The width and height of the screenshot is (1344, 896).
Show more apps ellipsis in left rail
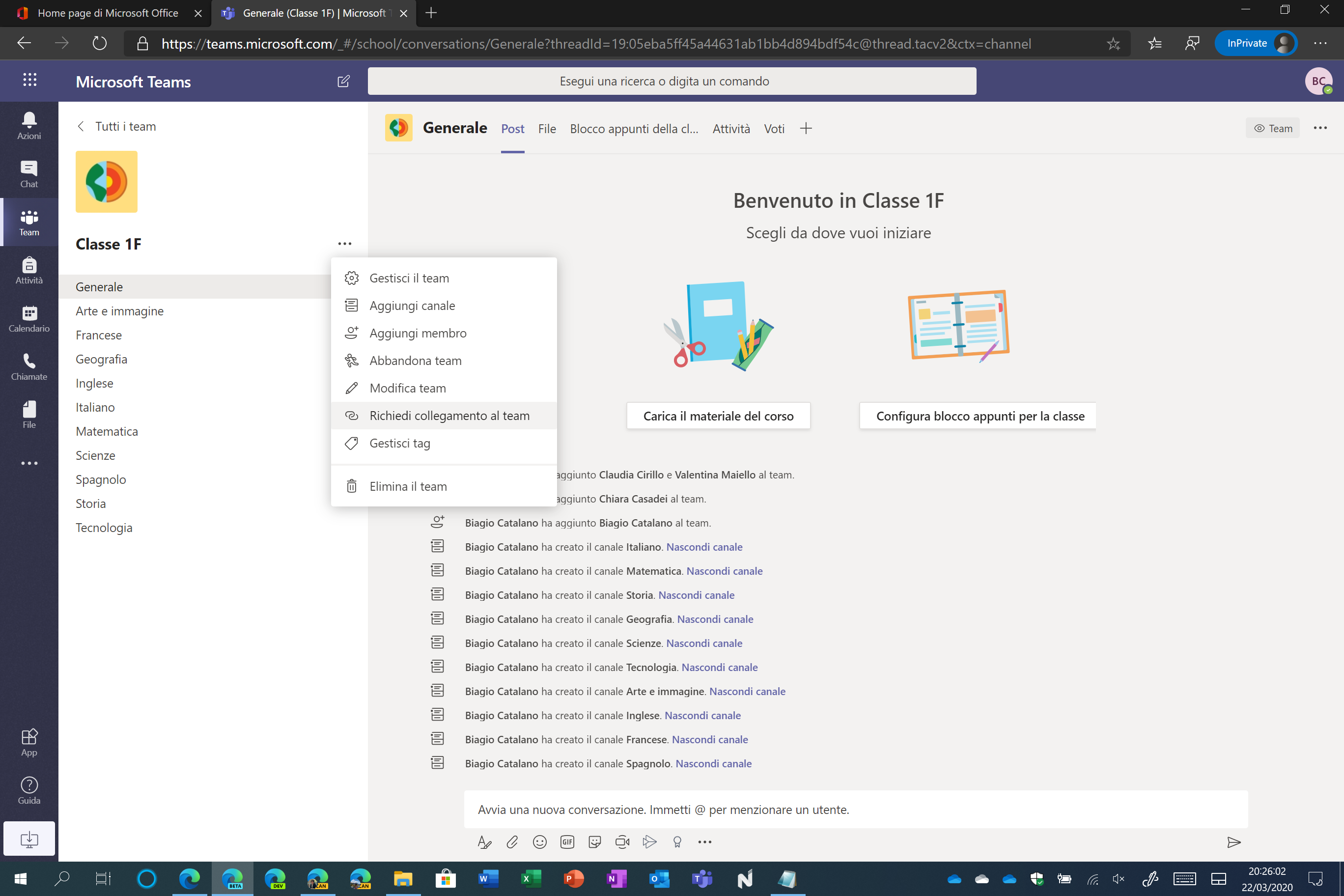pos(29,463)
